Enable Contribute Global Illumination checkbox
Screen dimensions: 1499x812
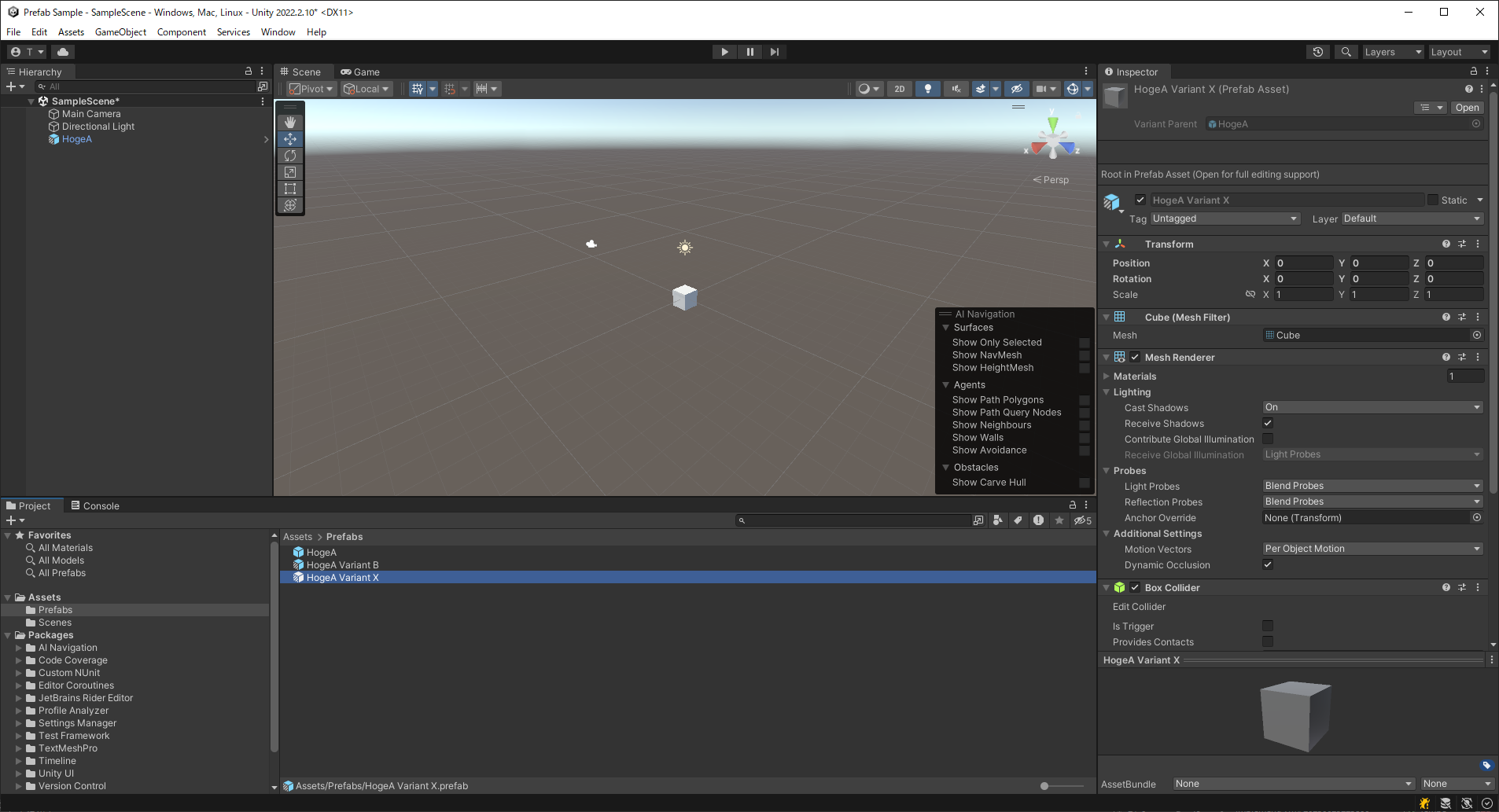[1268, 439]
